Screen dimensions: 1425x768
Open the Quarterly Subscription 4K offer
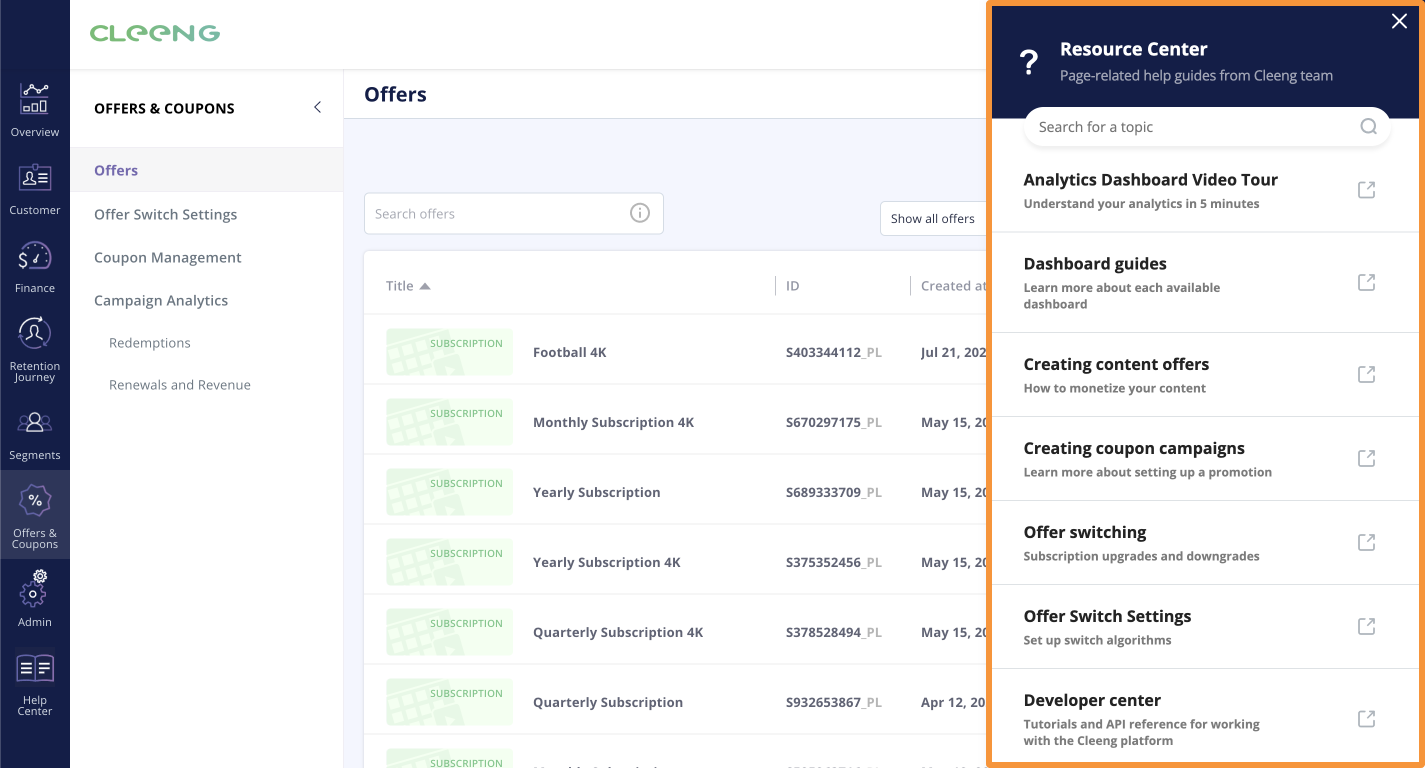pos(618,632)
